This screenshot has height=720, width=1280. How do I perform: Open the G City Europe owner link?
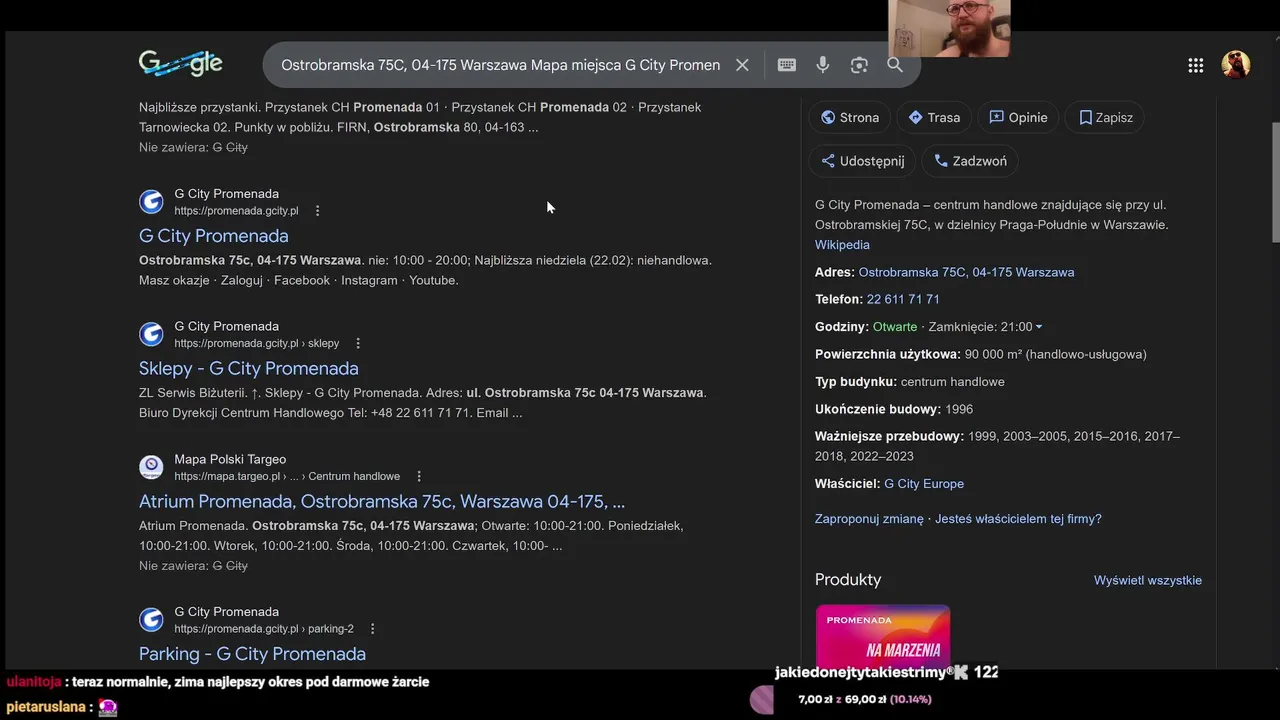pos(924,484)
